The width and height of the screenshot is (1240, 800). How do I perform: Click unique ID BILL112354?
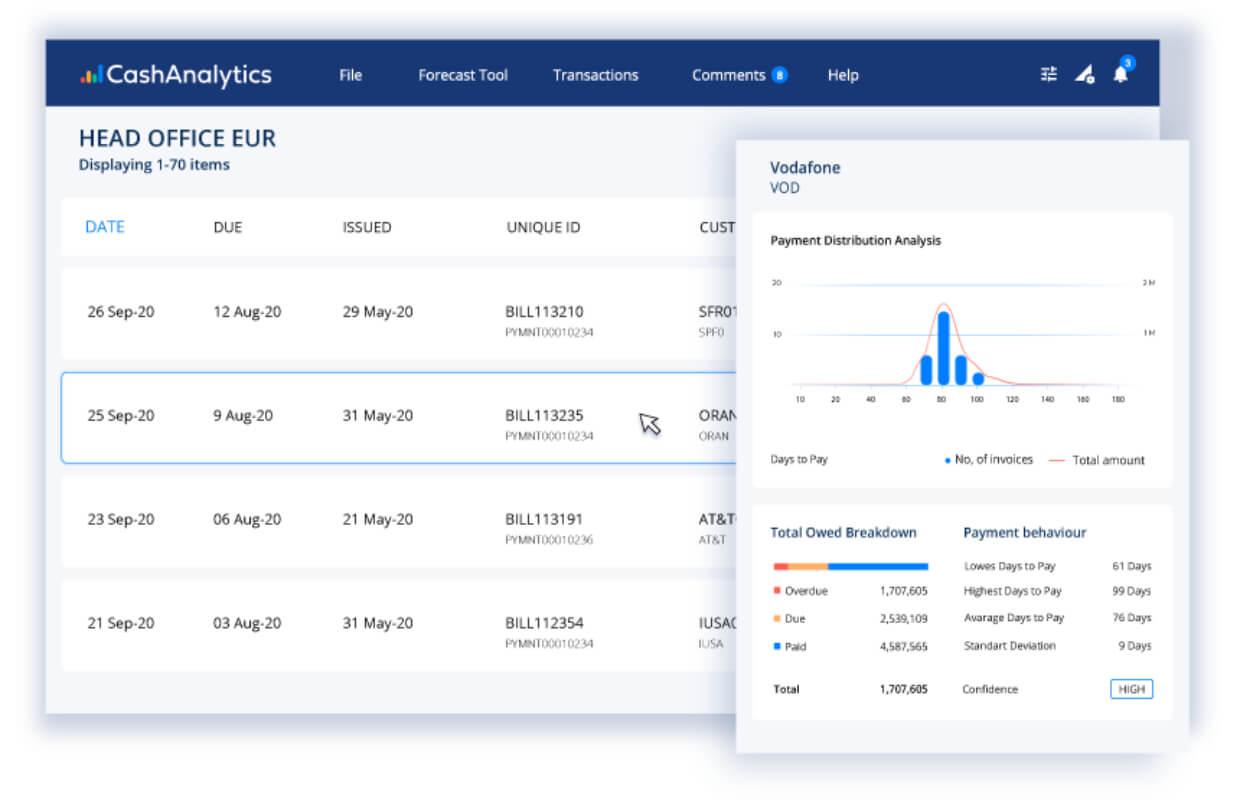[x=544, y=623]
